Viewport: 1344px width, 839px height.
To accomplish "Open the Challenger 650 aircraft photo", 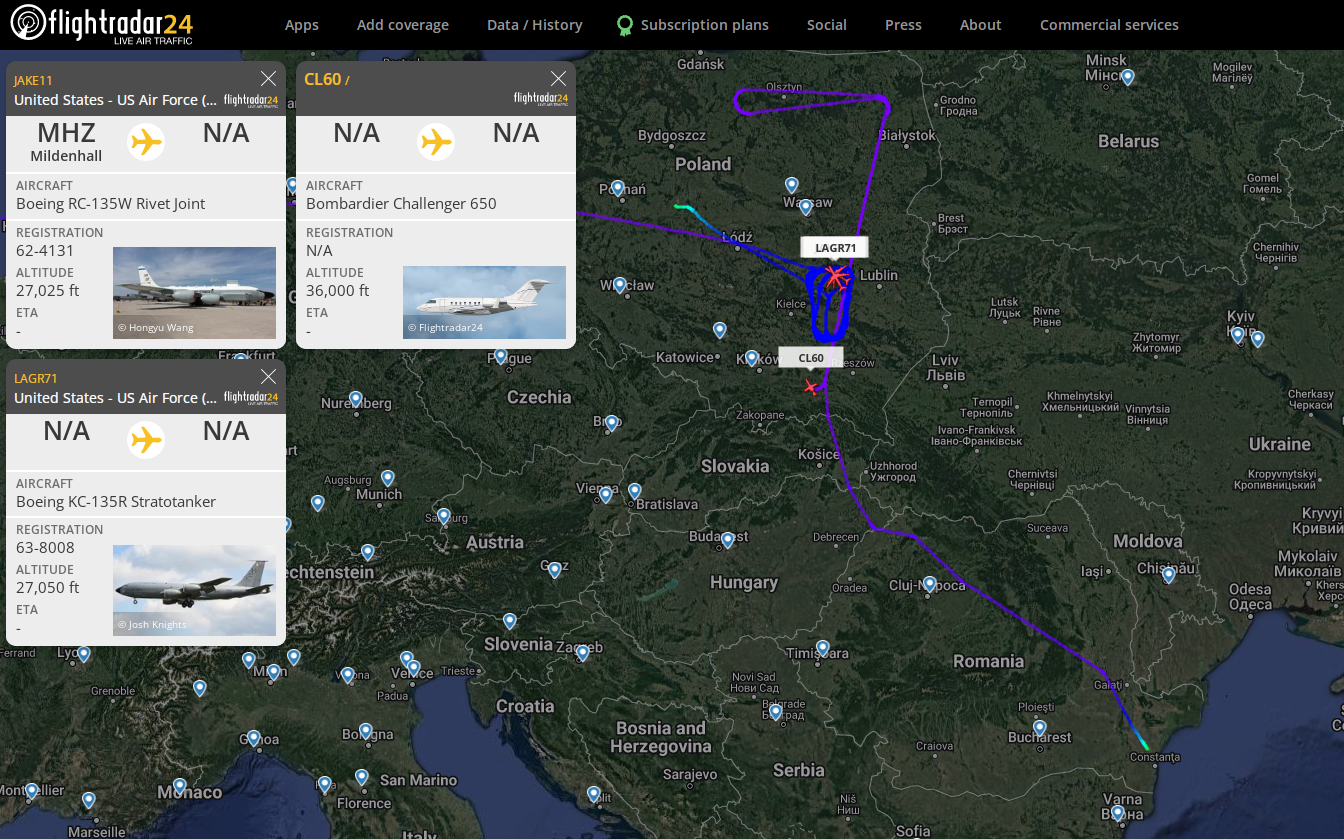I will [484, 302].
